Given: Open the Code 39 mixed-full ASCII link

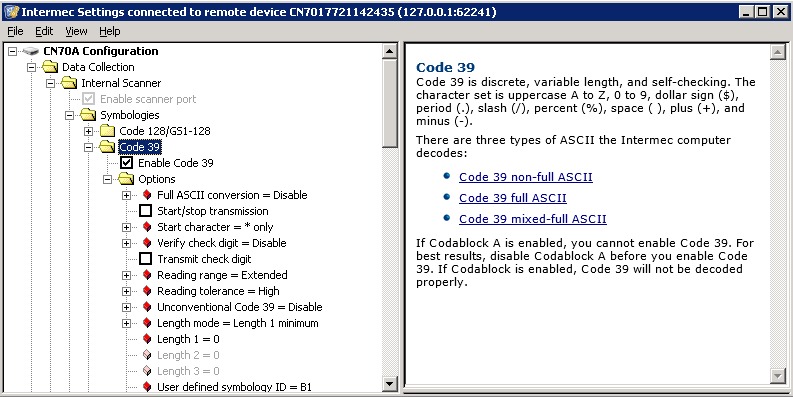Looking at the screenshot, I should [x=533, y=219].
